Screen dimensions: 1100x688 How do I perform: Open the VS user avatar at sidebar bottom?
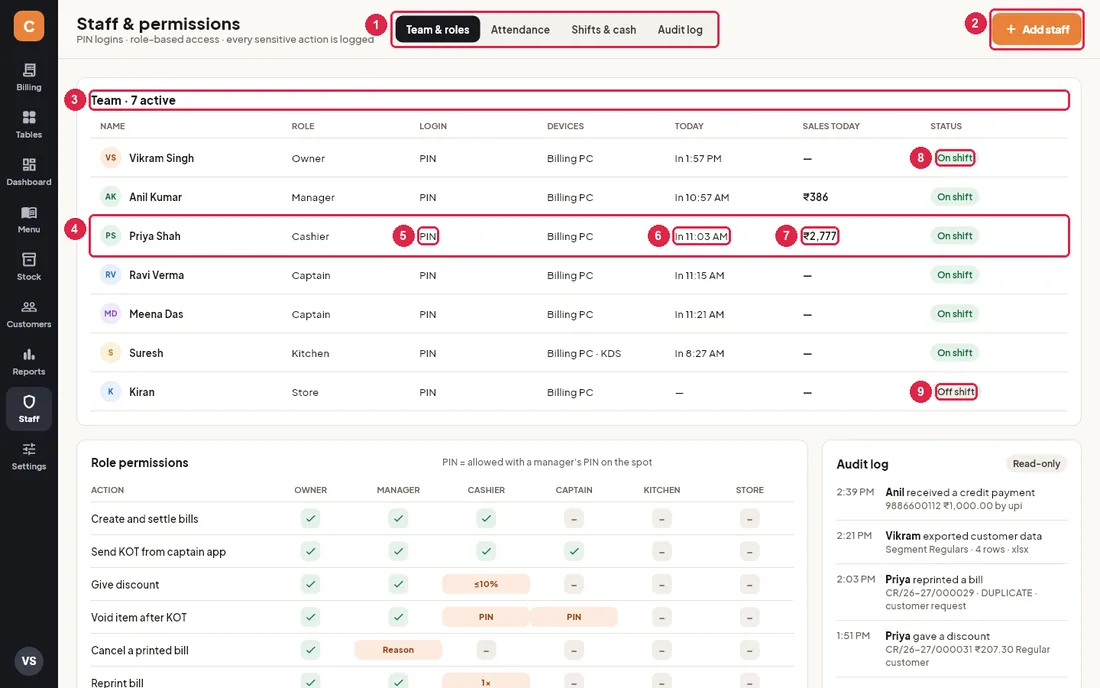pyautogui.click(x=29, y=661)
